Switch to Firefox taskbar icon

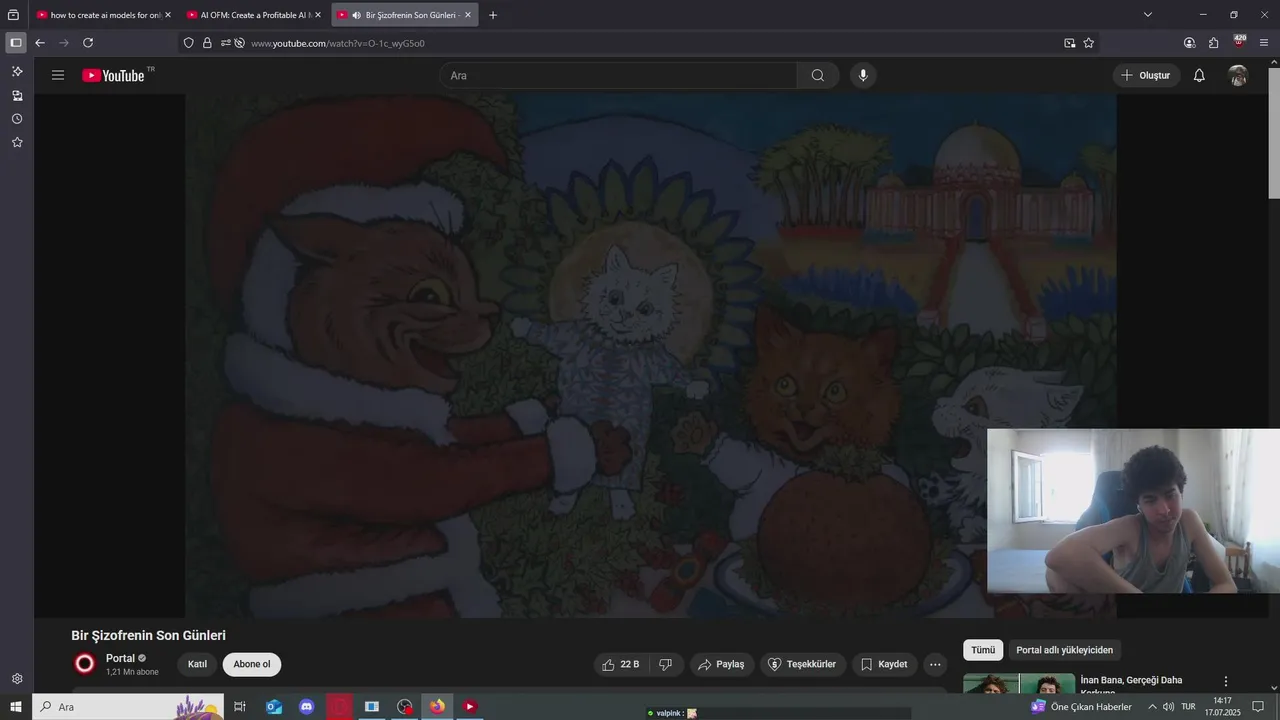(x=437, y=707)
